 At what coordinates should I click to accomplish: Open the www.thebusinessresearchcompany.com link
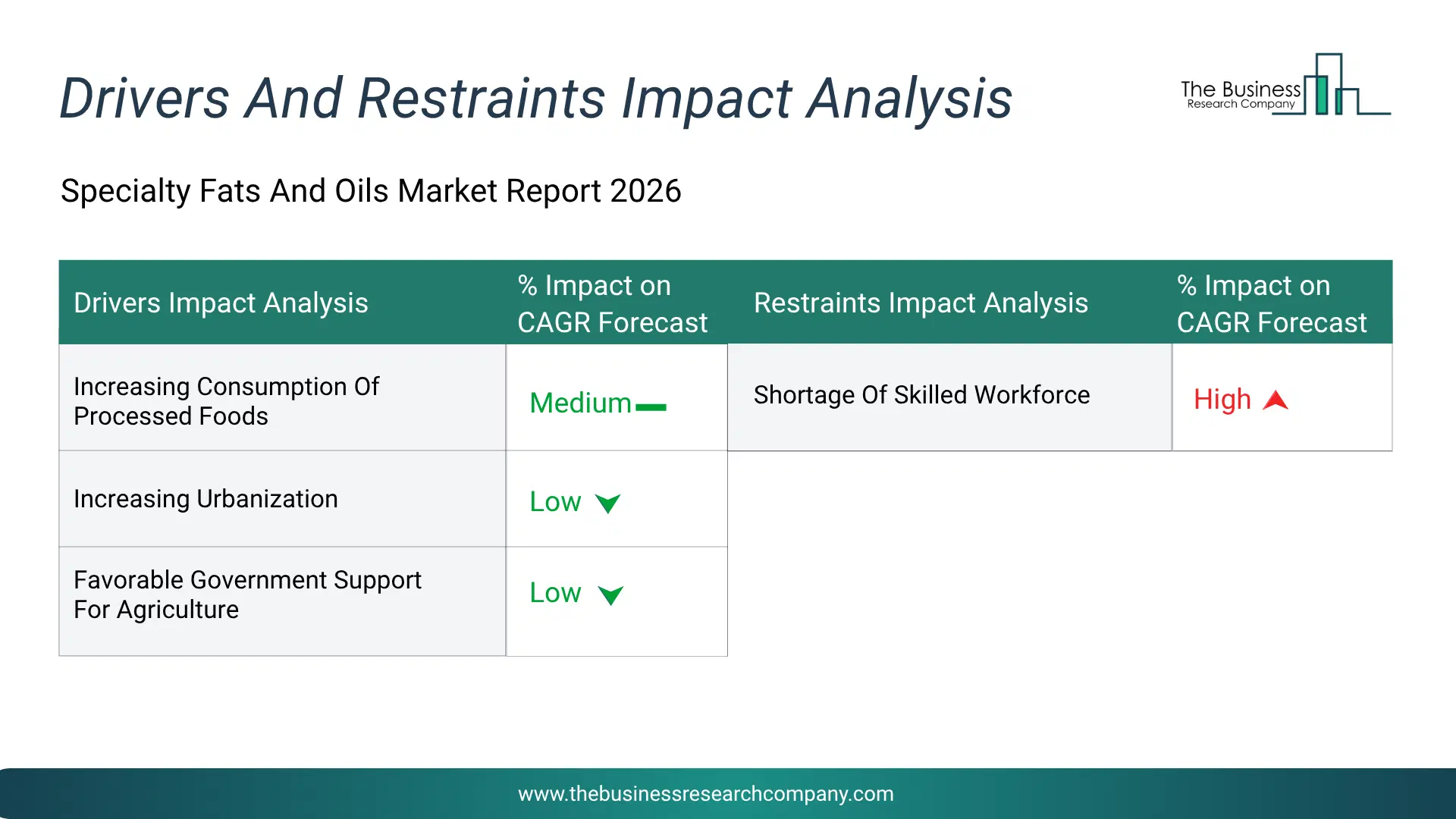[706, 794]
